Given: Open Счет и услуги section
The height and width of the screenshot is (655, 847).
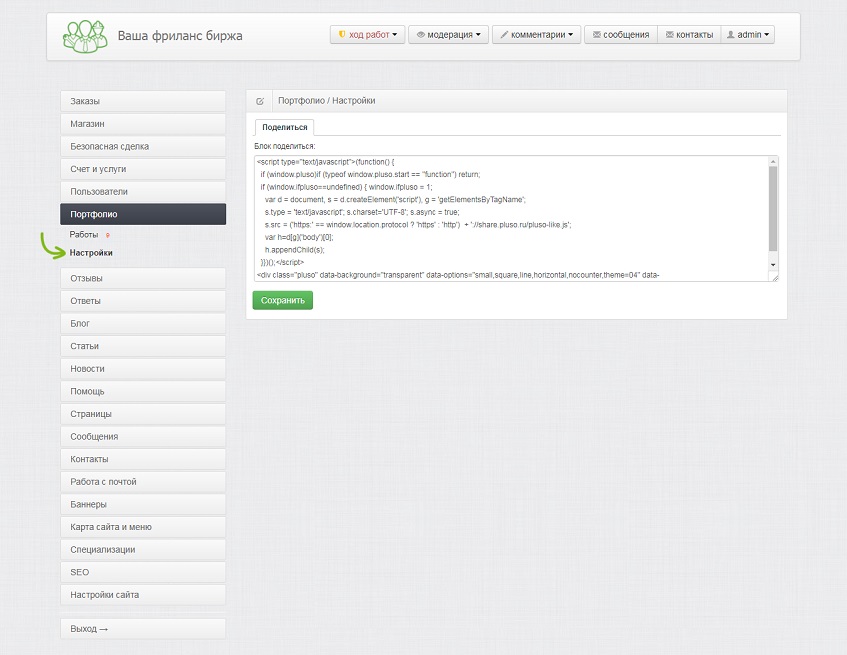Looking at the screenshot, I should click(143, 169).
